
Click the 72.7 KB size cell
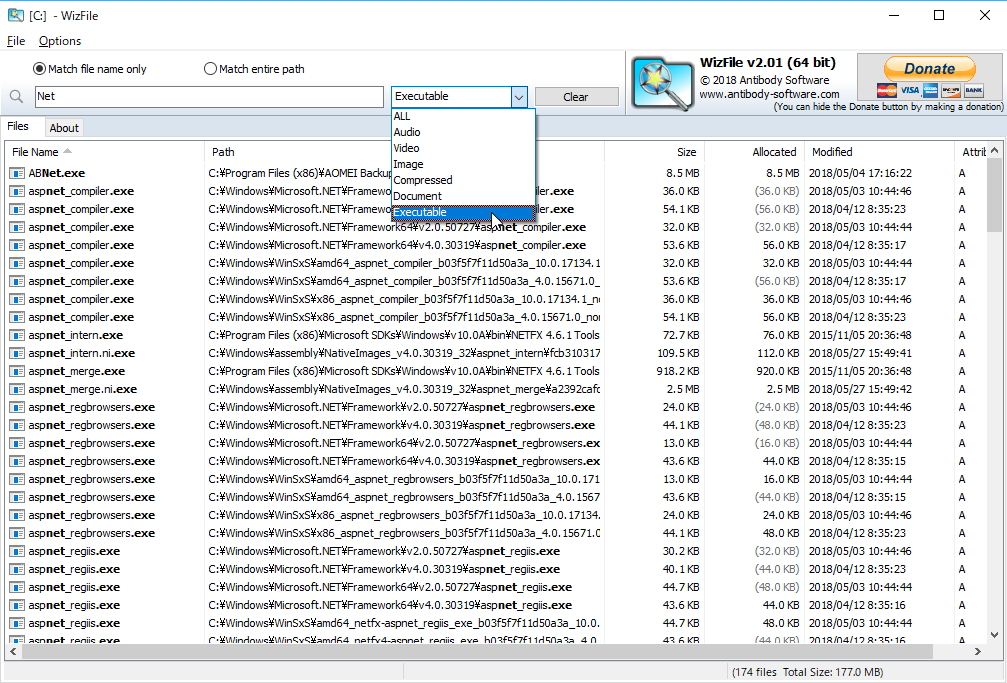[x=681, y=335]
